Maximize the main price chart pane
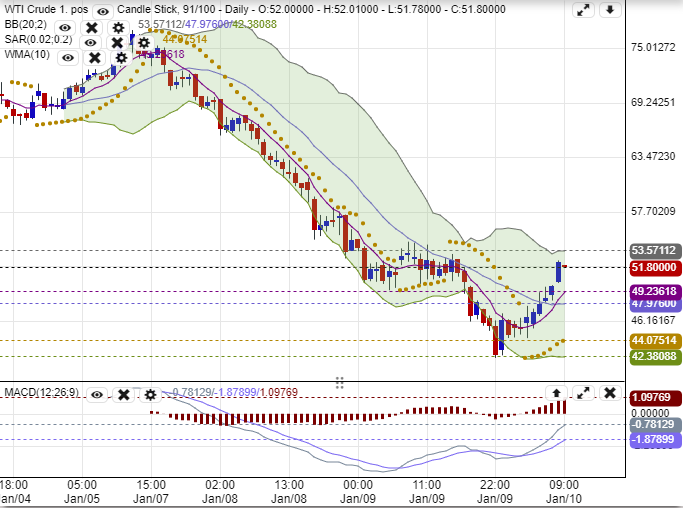This screenshot has height=508, width=683. [584, 11]
